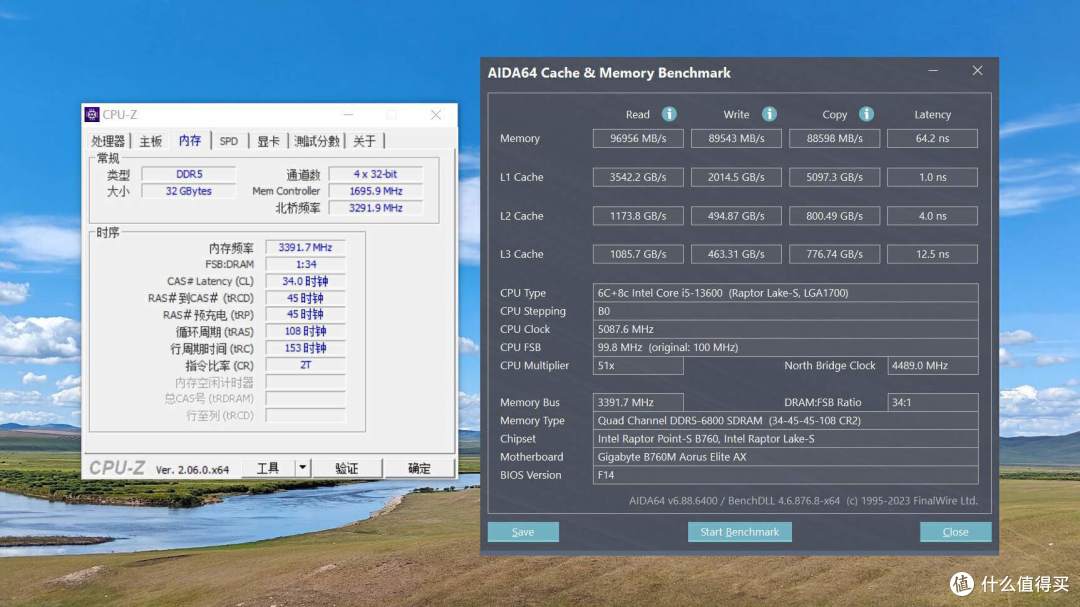The width and height of the screenshot is (1080, 607).
Task: Save the benchmark results
Action: pyautogui.click(x=523, y=532)
